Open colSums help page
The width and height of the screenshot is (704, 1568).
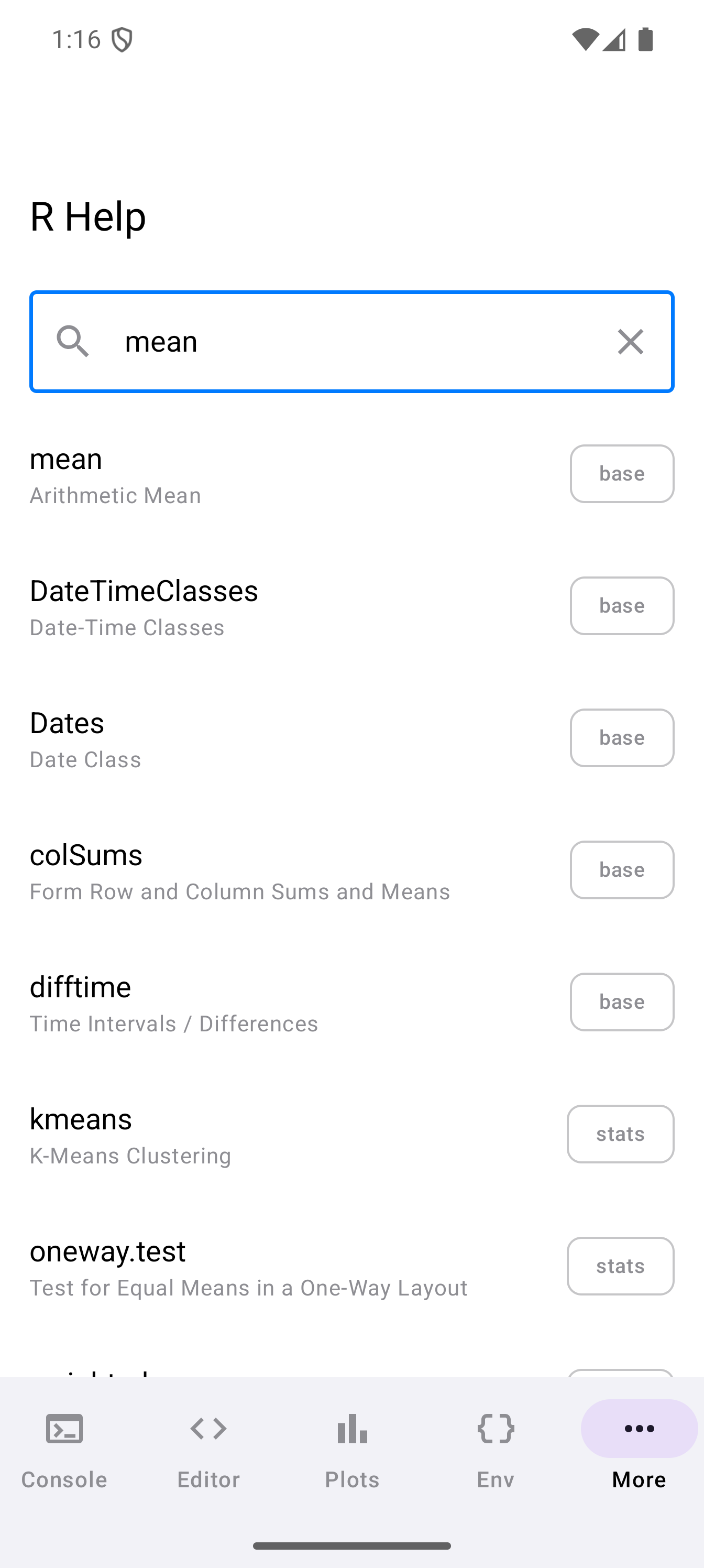pyautogui.click(x=244, y=871)
